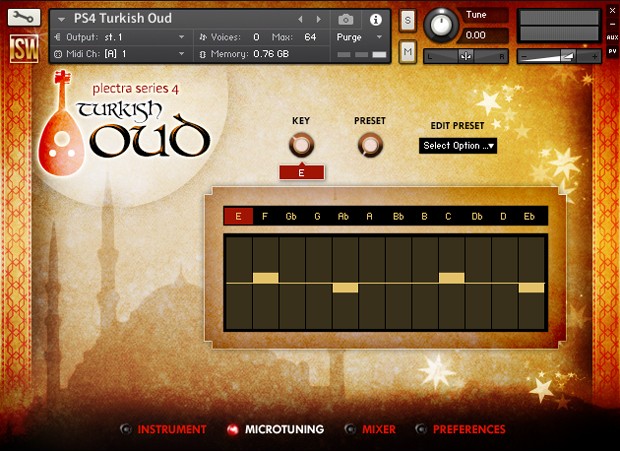620x452 pixels.
Task: Select the A note in the key strip
Action: [x=370, y=216]
